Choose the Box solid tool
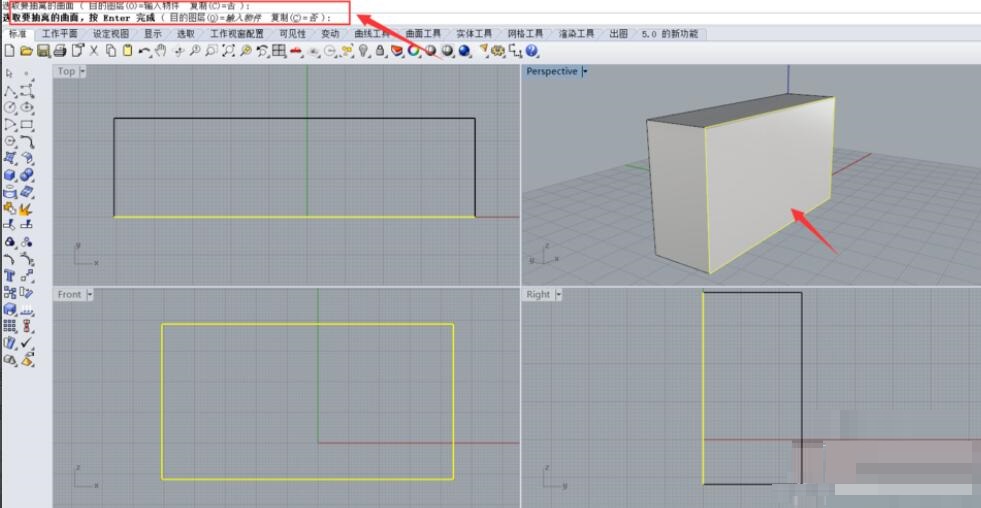This screenshot has width=981, height=508. pyautogui.click(x=10, y=175)
